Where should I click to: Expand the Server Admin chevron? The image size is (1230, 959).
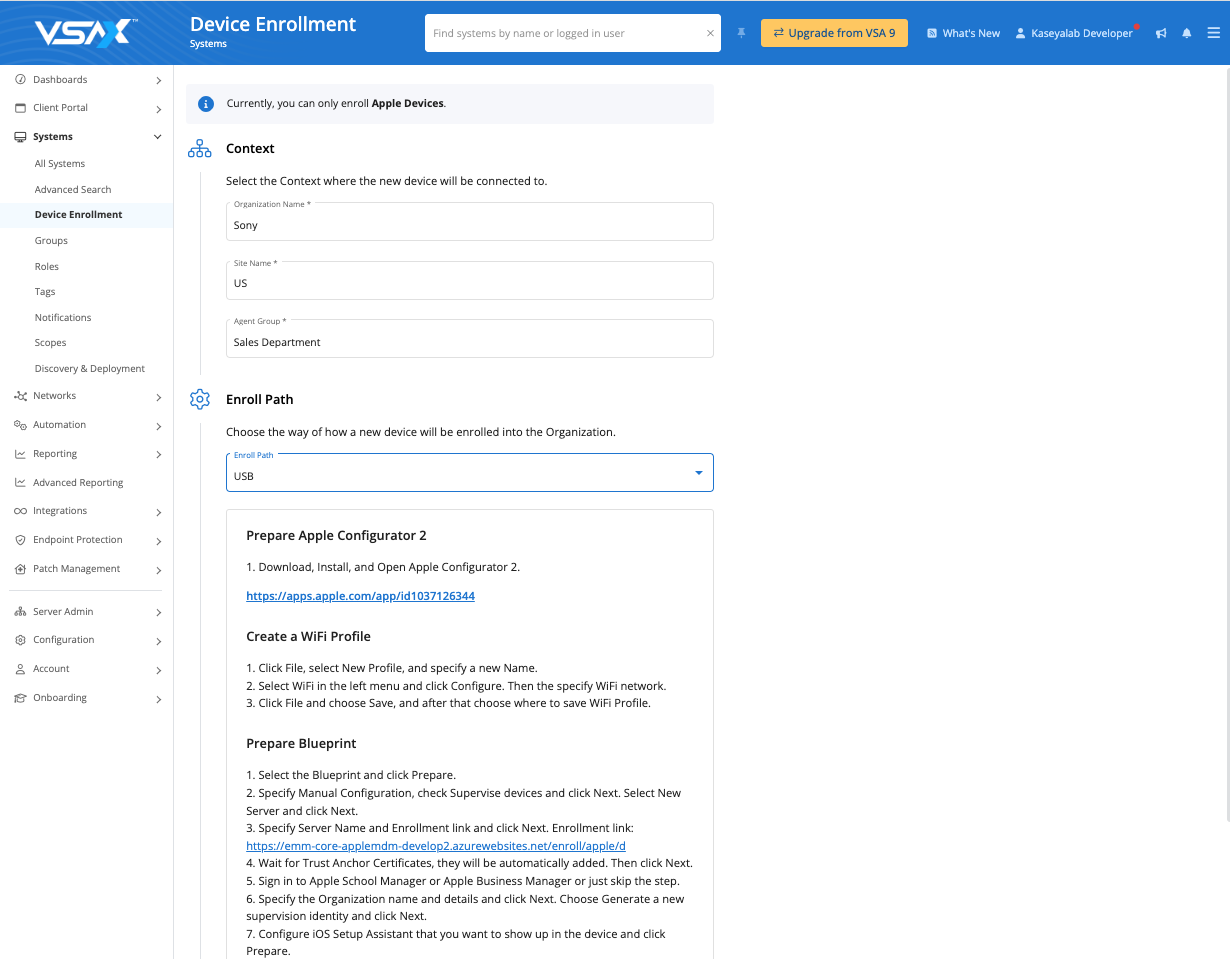point(158,612)
